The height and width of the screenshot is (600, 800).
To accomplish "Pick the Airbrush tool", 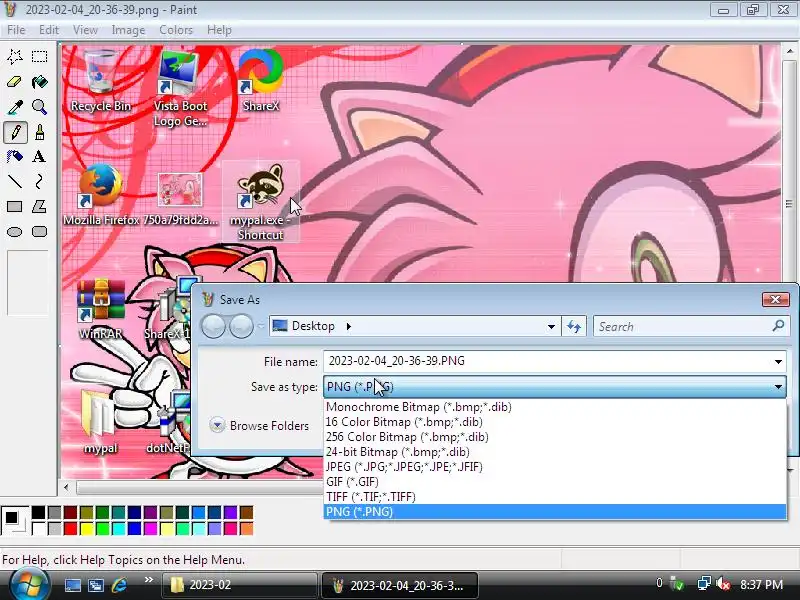I will pyautogui.click(x=15, y=156).
